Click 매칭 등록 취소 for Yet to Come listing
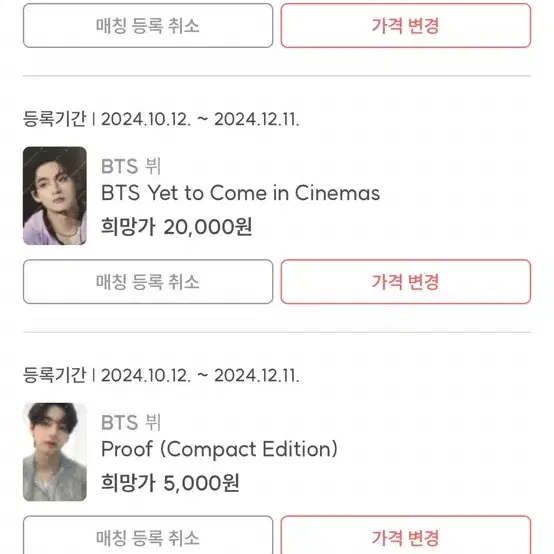This screenshot has width=554, height=554. [148, 282]
